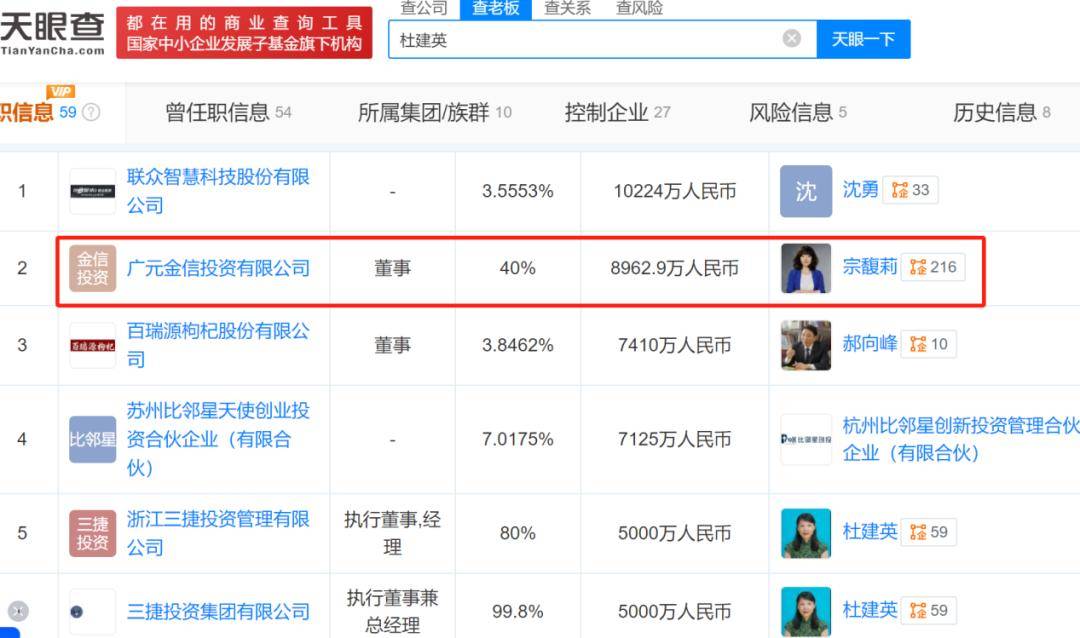The height and width of the screenshot is (638, 1080).
Task: Clear the search box with the X icon
Action: click(x=791, y=38)
